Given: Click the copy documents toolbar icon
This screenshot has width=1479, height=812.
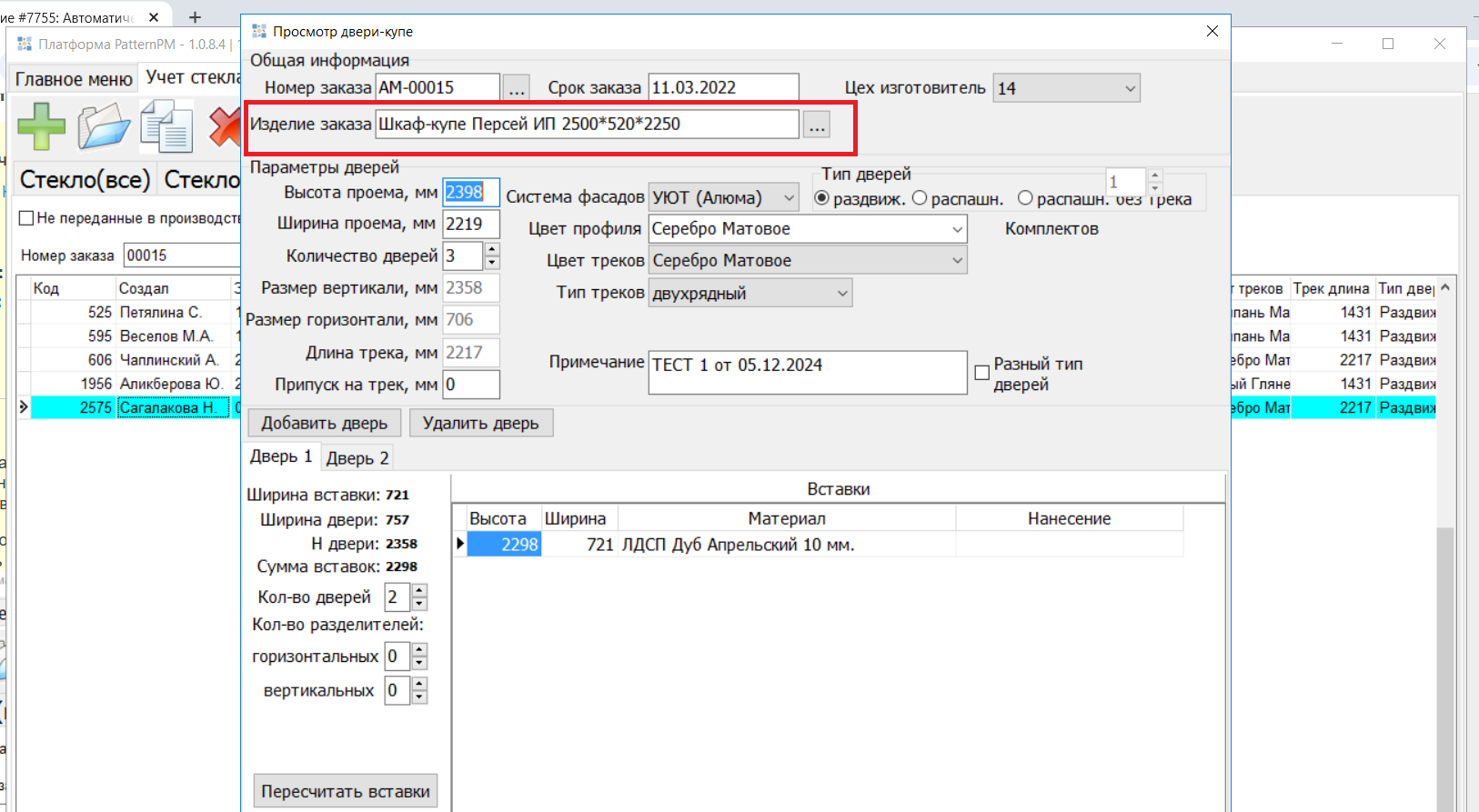Looking at the screenshot, I should point(166,125).
